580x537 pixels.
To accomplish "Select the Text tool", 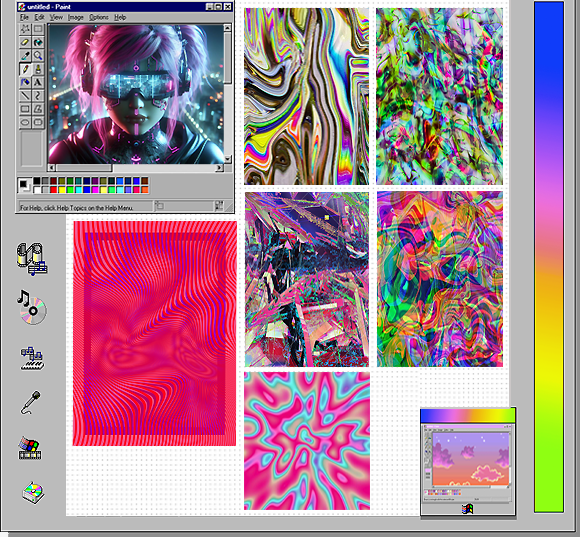I will click(38, 82).
